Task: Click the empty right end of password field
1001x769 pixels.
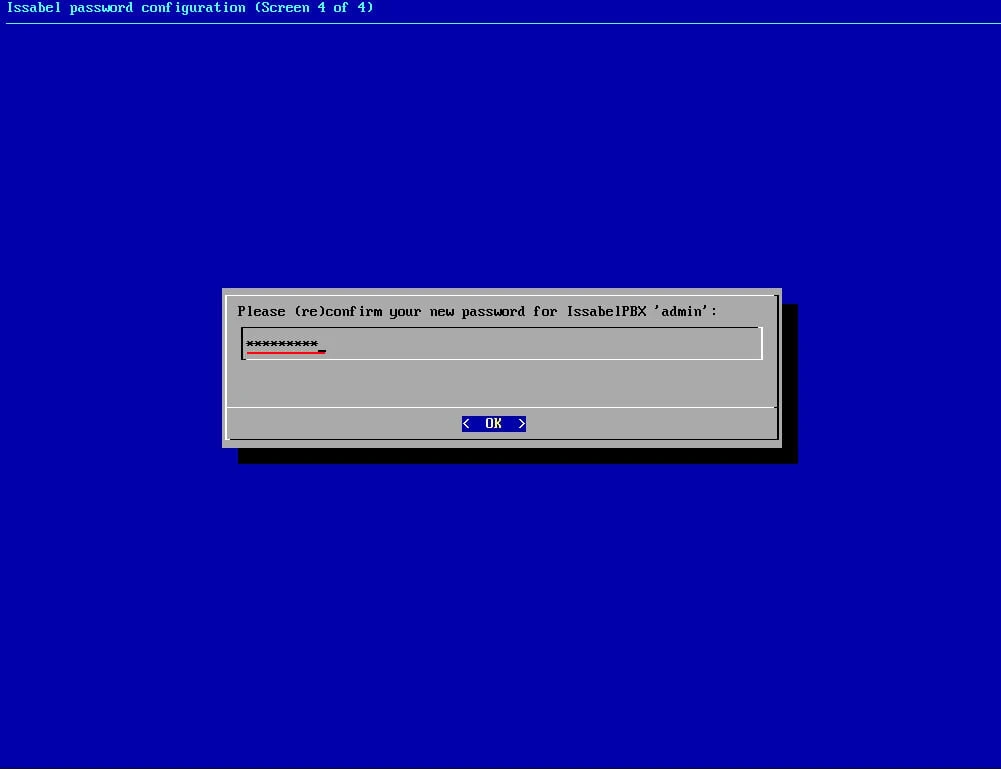Action: click(700, 343)
